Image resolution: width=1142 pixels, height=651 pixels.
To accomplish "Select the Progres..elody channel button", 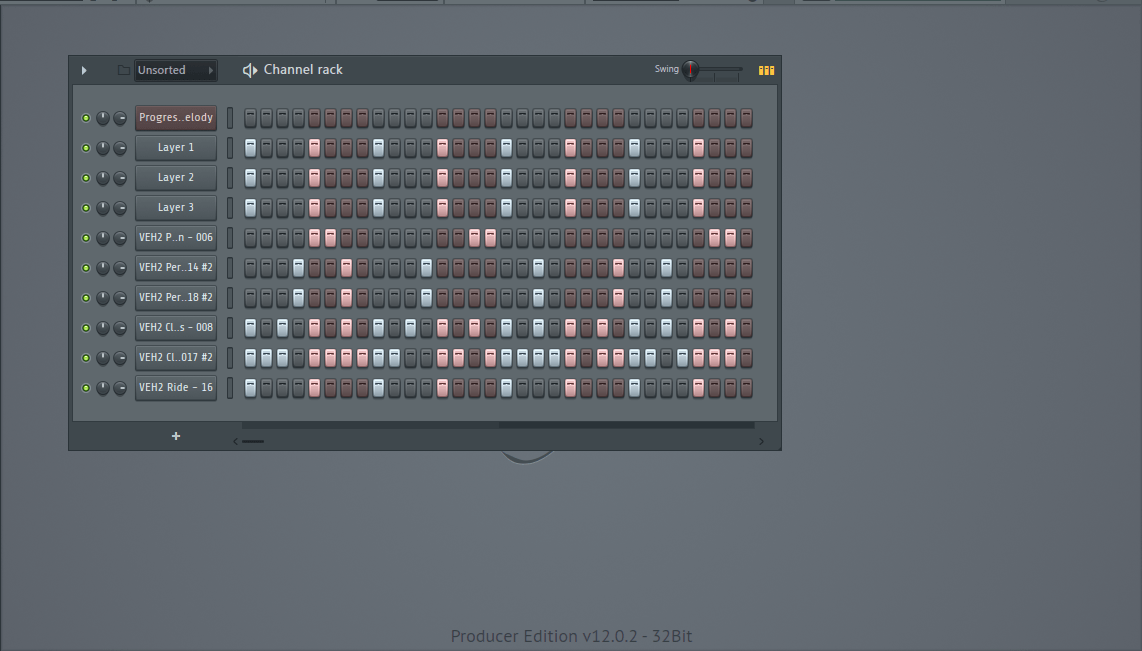I will click(176, 118).
